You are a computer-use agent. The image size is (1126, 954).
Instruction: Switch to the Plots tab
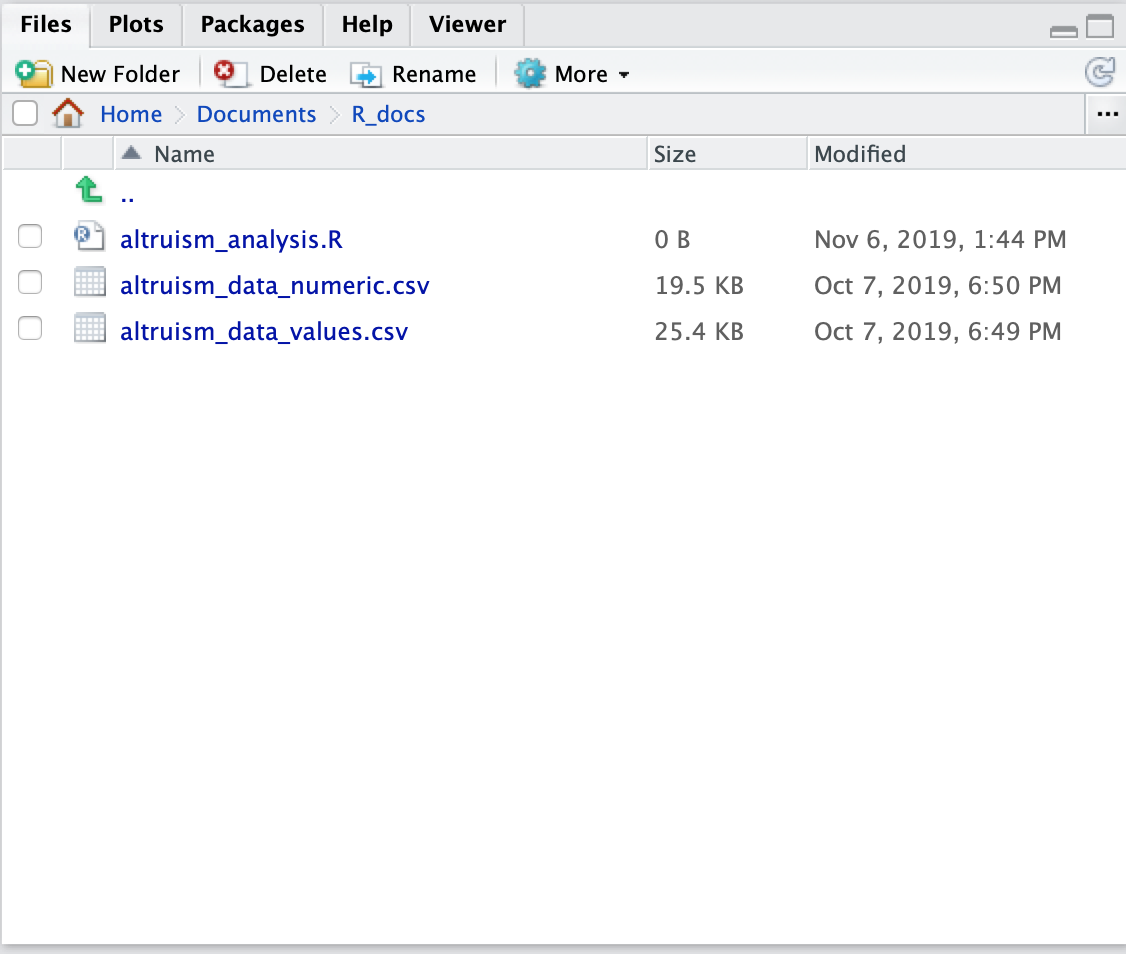coord(136,24)
